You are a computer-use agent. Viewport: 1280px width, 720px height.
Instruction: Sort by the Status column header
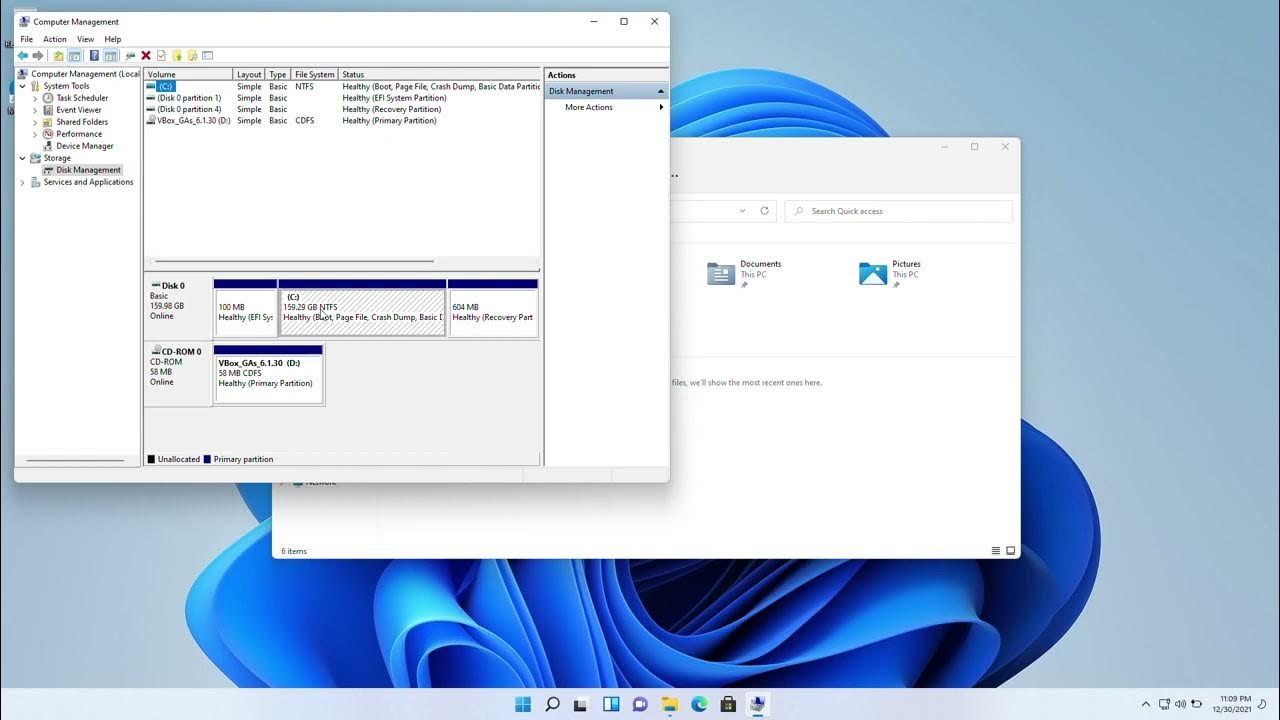tap(440, 74)
